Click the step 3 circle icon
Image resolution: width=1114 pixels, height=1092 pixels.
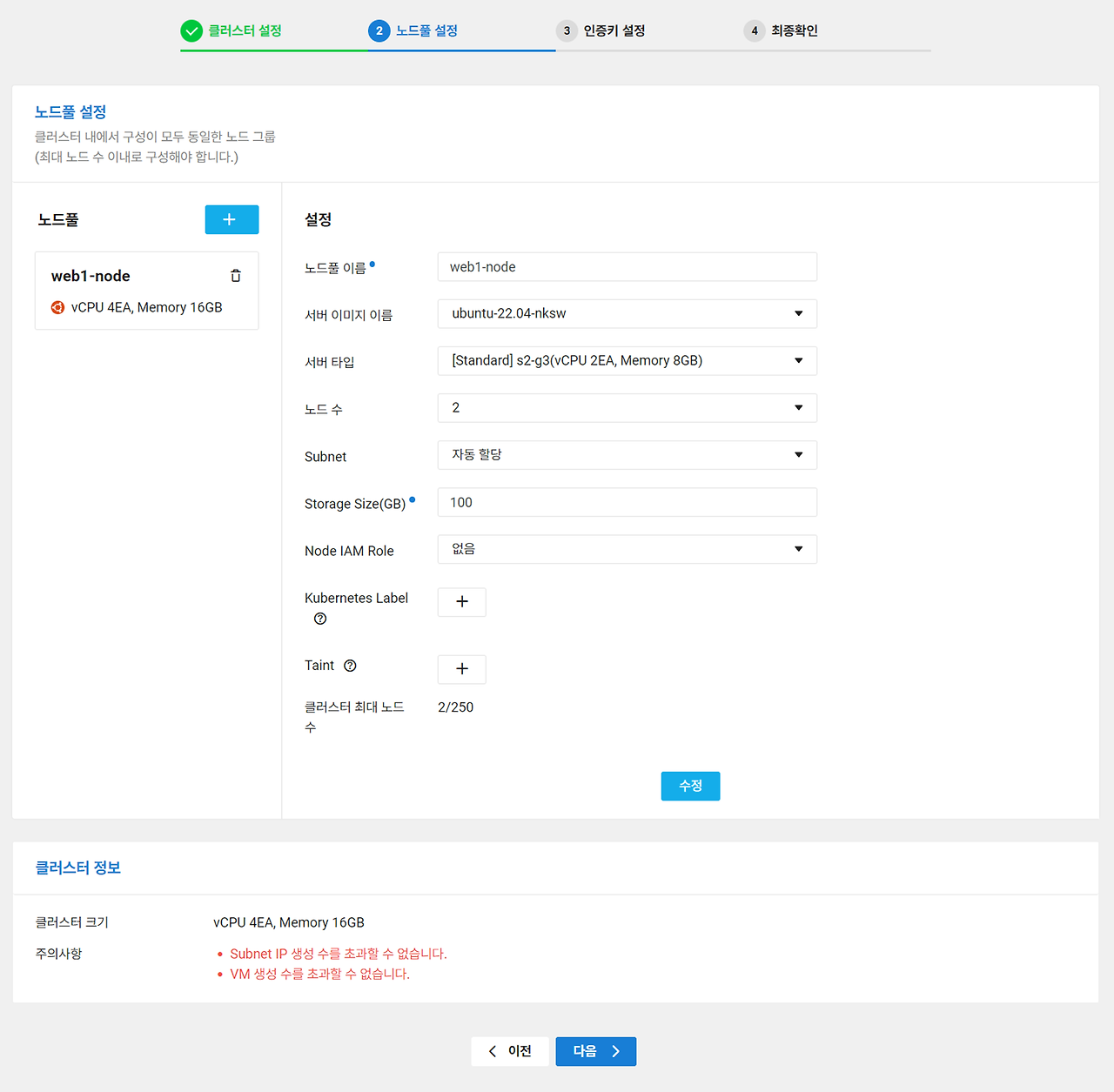click(x=567, y=31)
